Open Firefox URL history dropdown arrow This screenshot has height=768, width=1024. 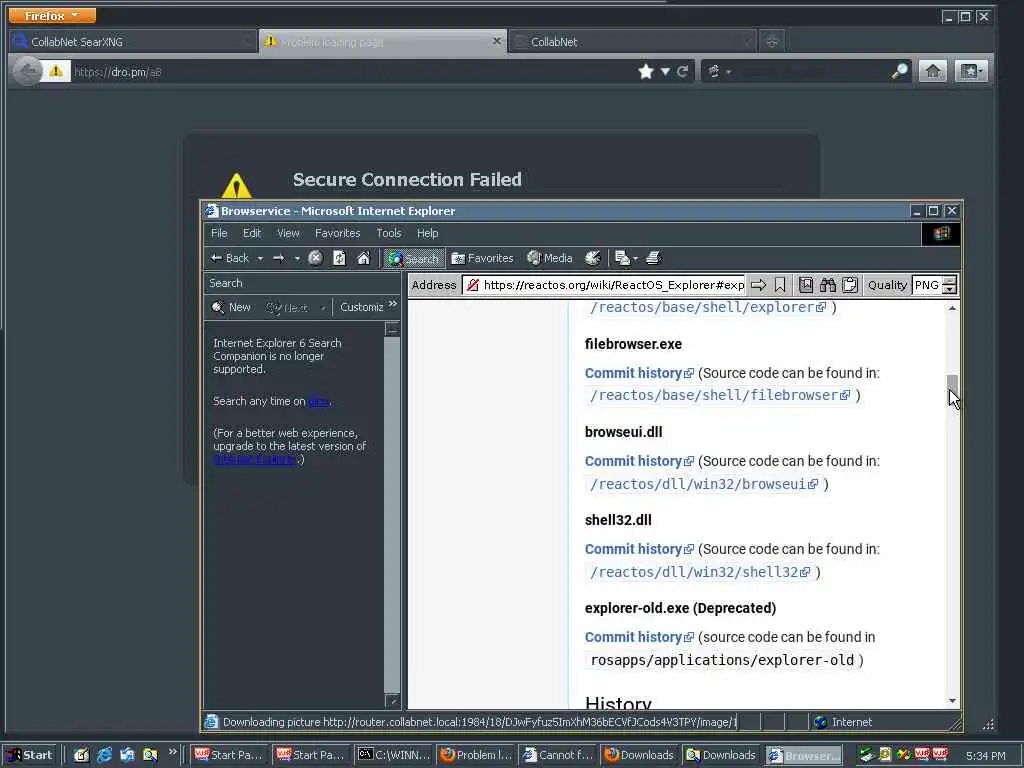pos(665,71)
